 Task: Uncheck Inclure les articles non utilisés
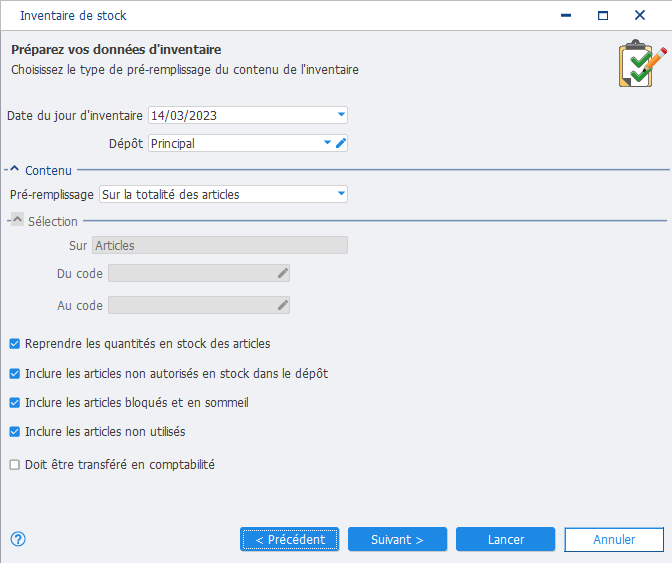click(15, 431)
